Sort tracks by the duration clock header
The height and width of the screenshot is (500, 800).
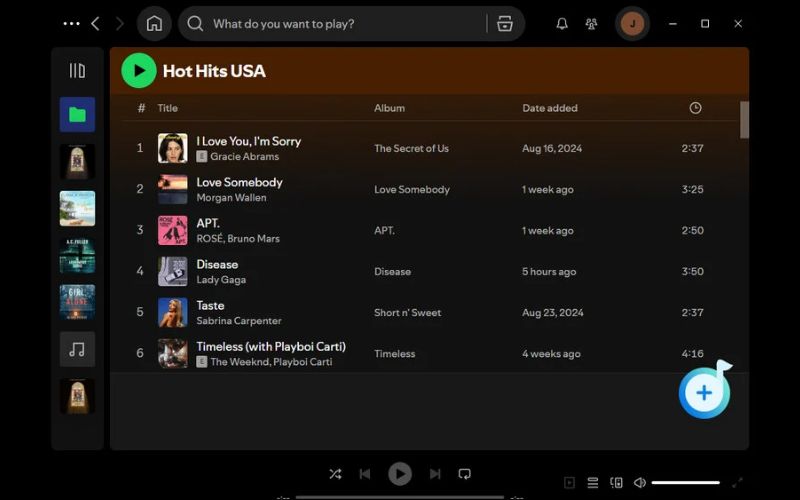pos(695,108)
